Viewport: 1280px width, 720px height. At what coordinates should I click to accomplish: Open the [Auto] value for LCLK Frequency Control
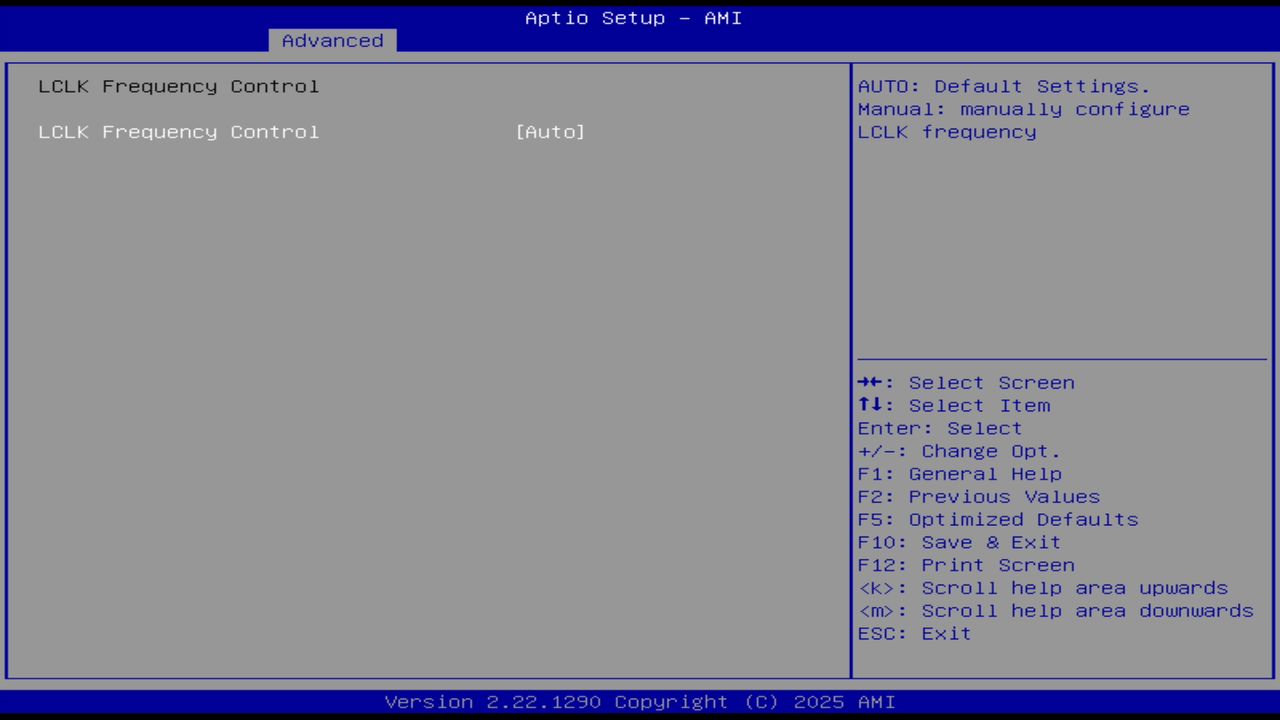tap(550, 132)
